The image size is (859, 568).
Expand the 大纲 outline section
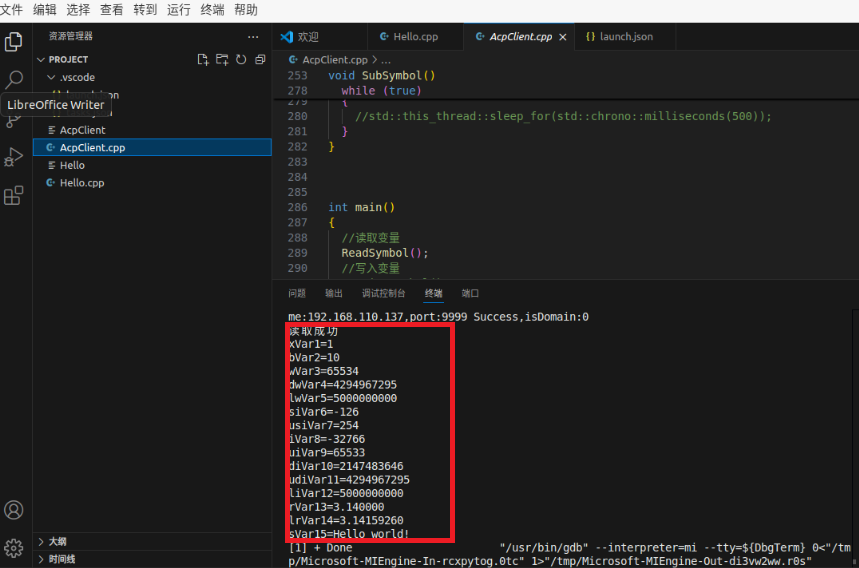coord(41,541)
